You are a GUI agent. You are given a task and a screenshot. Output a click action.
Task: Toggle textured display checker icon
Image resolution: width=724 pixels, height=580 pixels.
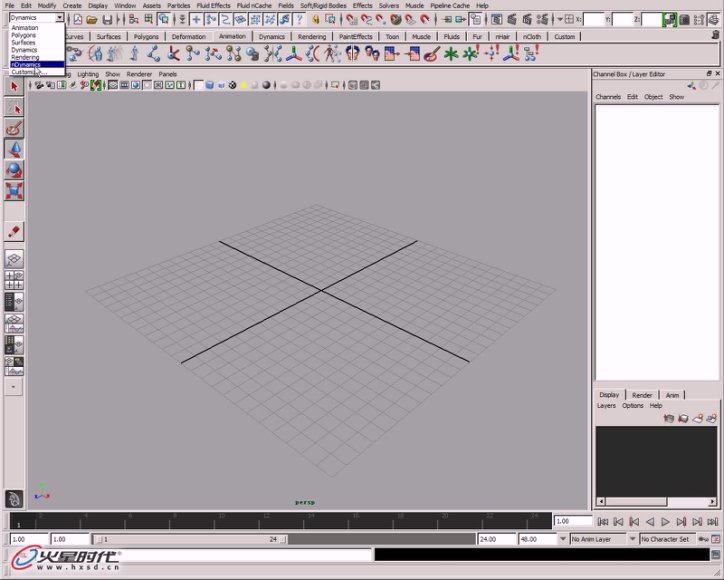click(232, 85)
